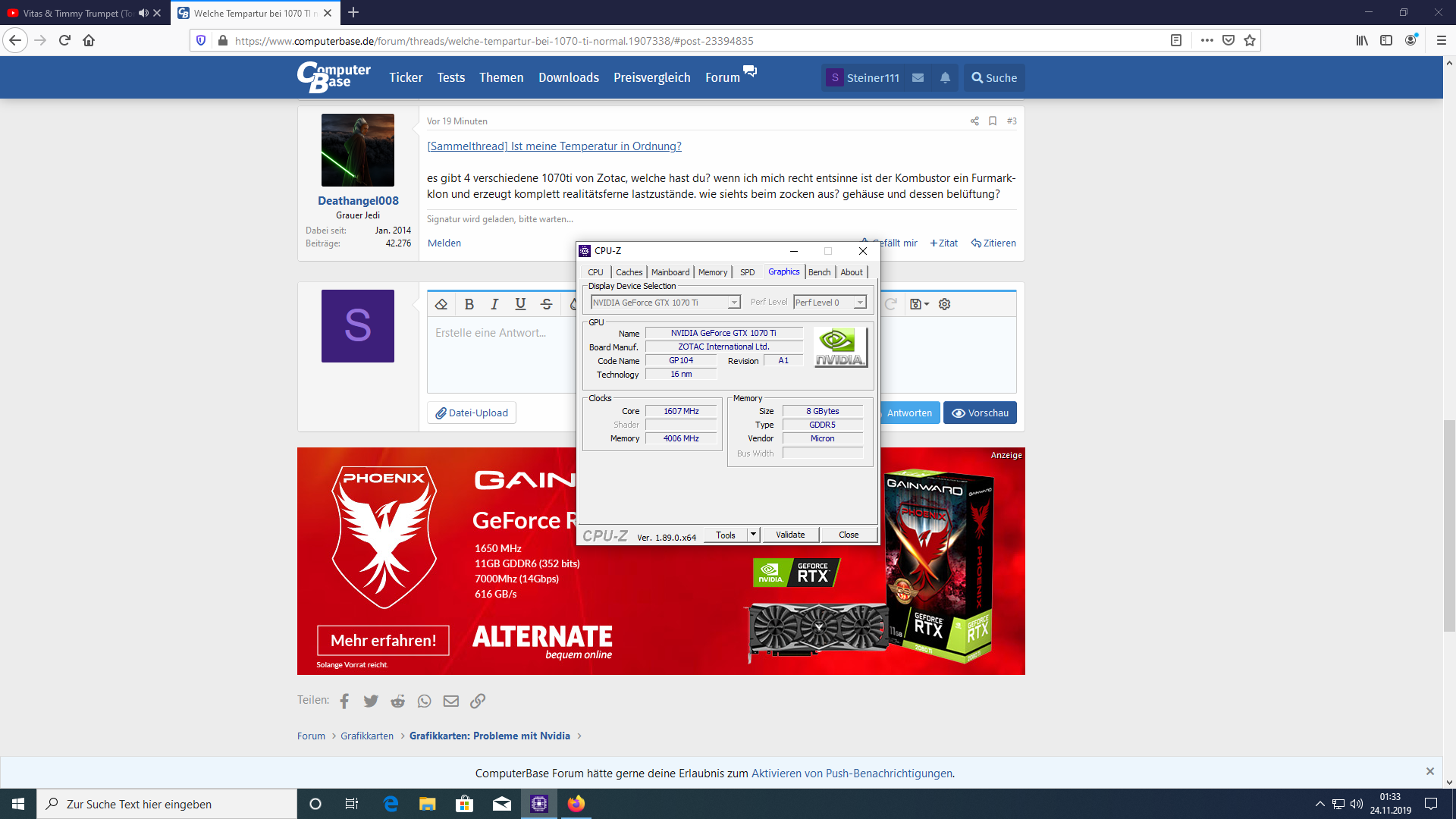
Task: Share thread via the WhatsApp icon
Action: [424, 701]
